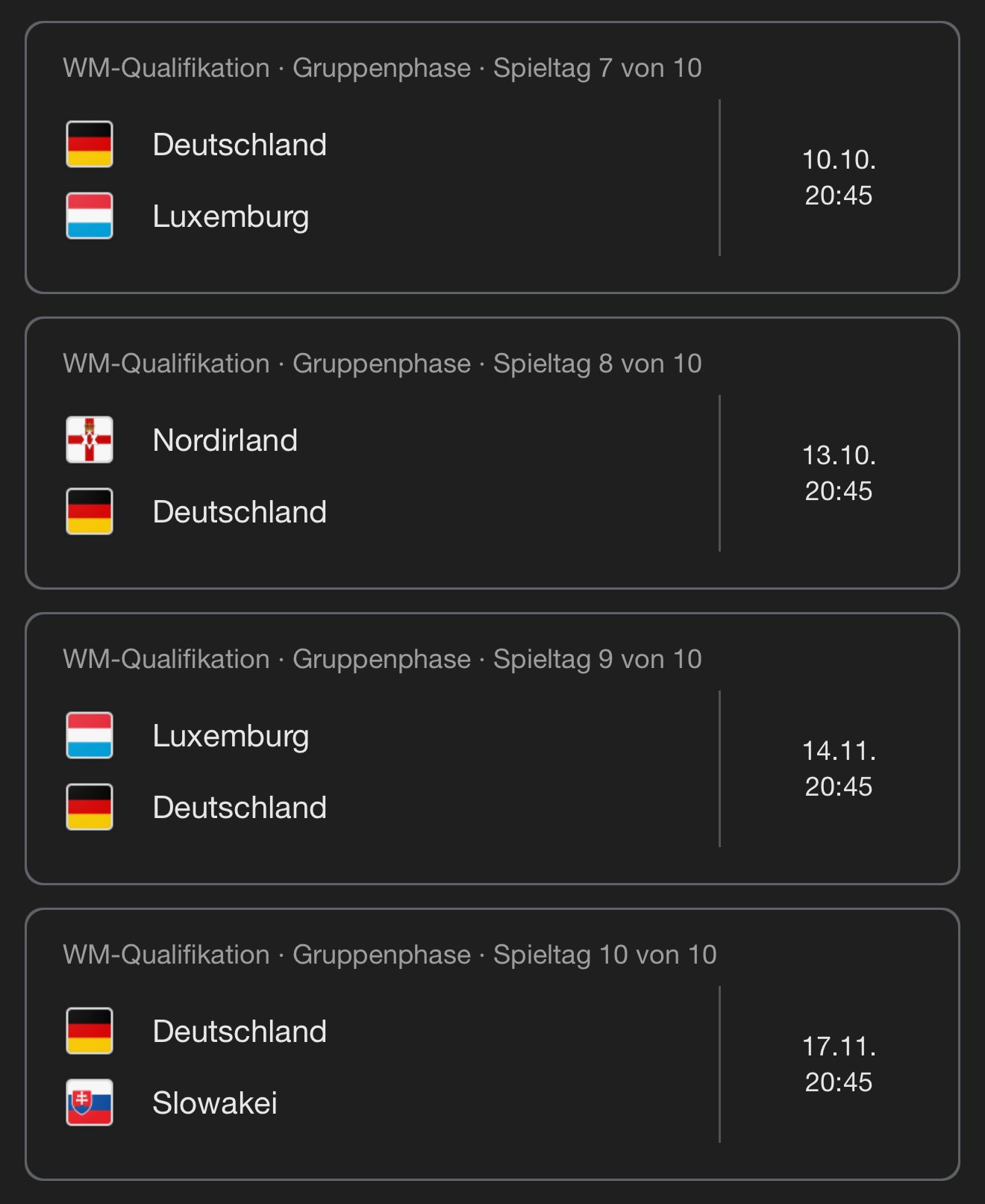Tap the Luxembourg flag in Spieltag 9 card
Image resolution: width=985 pixels, height=1204 pixels.
90,735
